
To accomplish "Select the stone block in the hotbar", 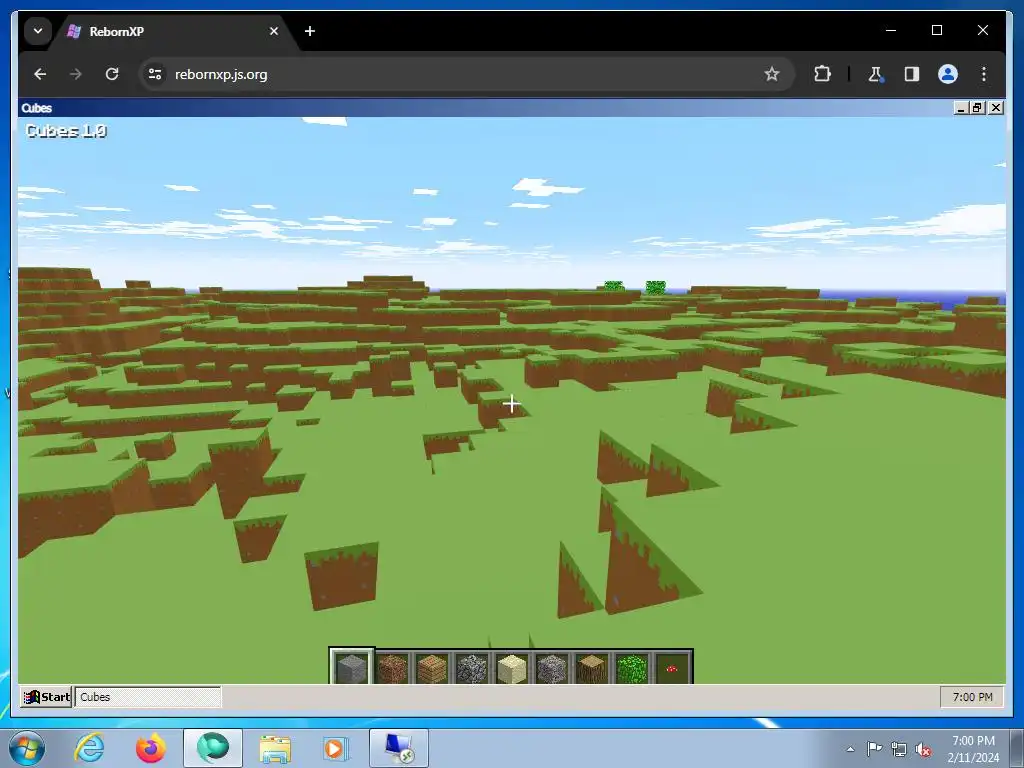I will (352, 667).
